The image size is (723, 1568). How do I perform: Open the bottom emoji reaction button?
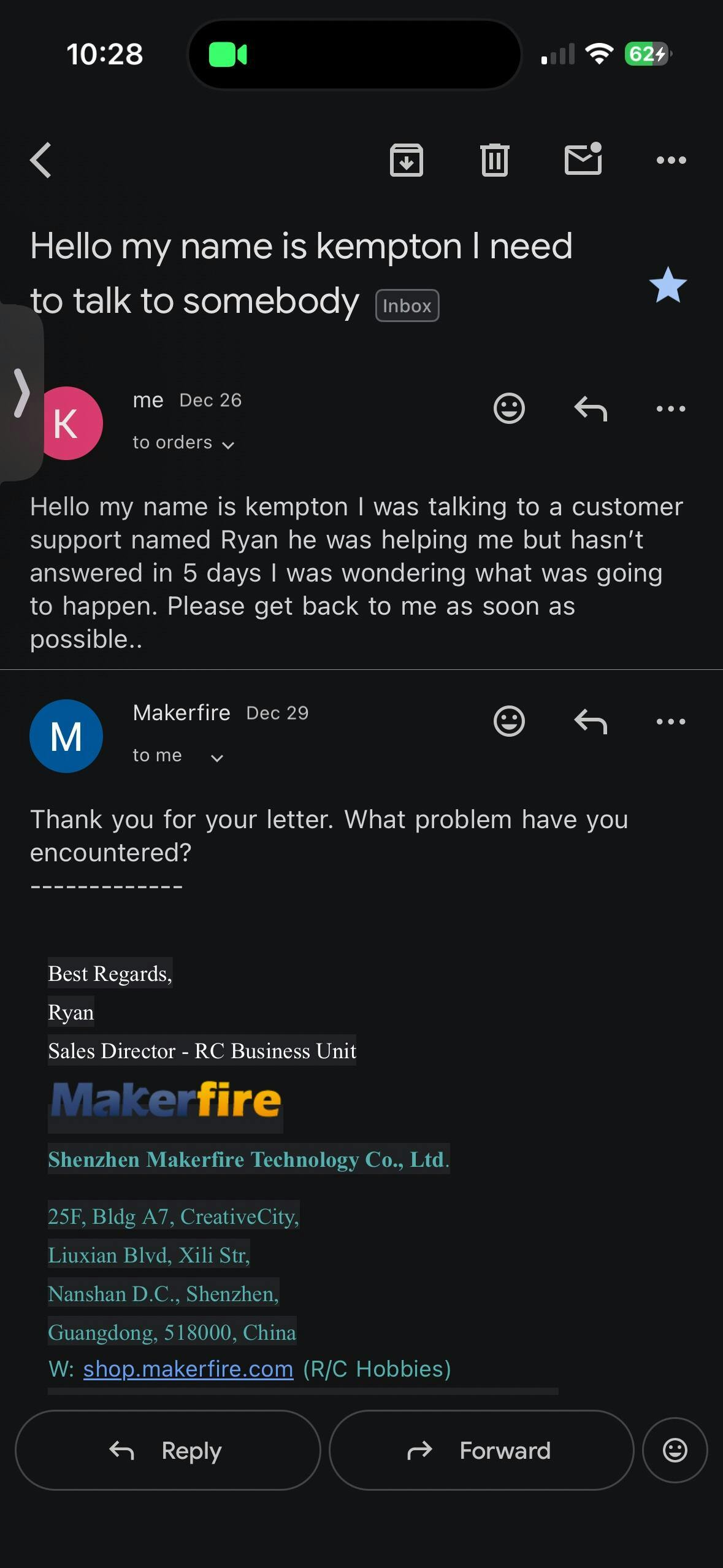[x=675, y=1450]
